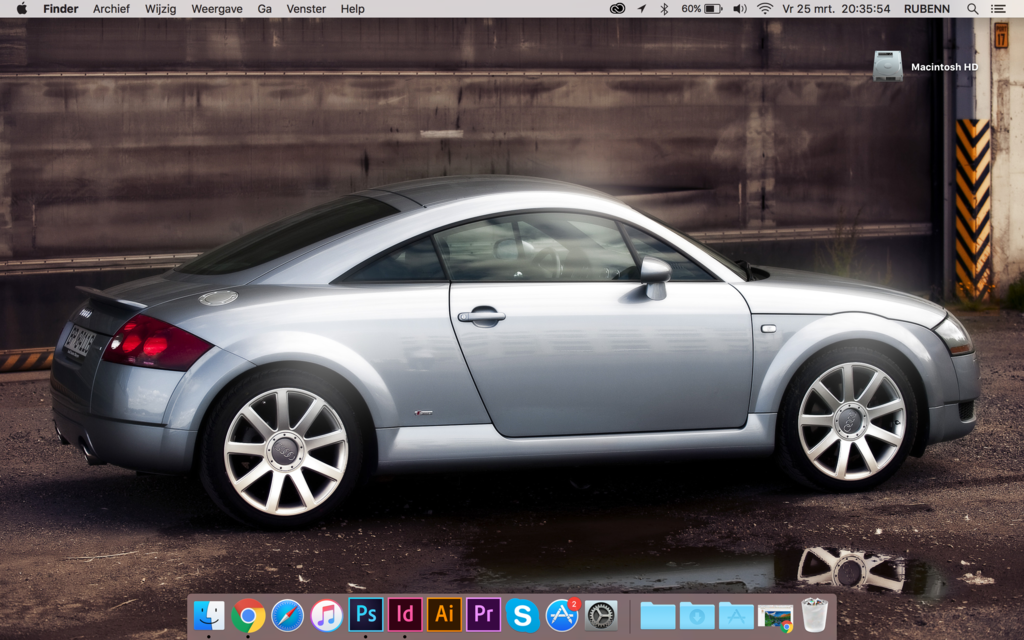Open the plain blue folder in Dock
Screen dimensions: 1024x640
tap(658, 616)
